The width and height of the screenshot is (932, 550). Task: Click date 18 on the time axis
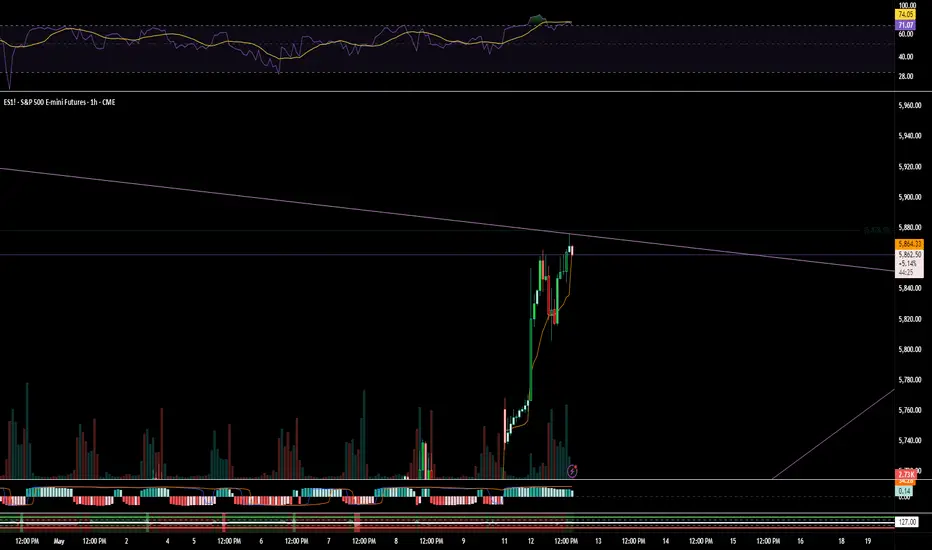[841, 541]
